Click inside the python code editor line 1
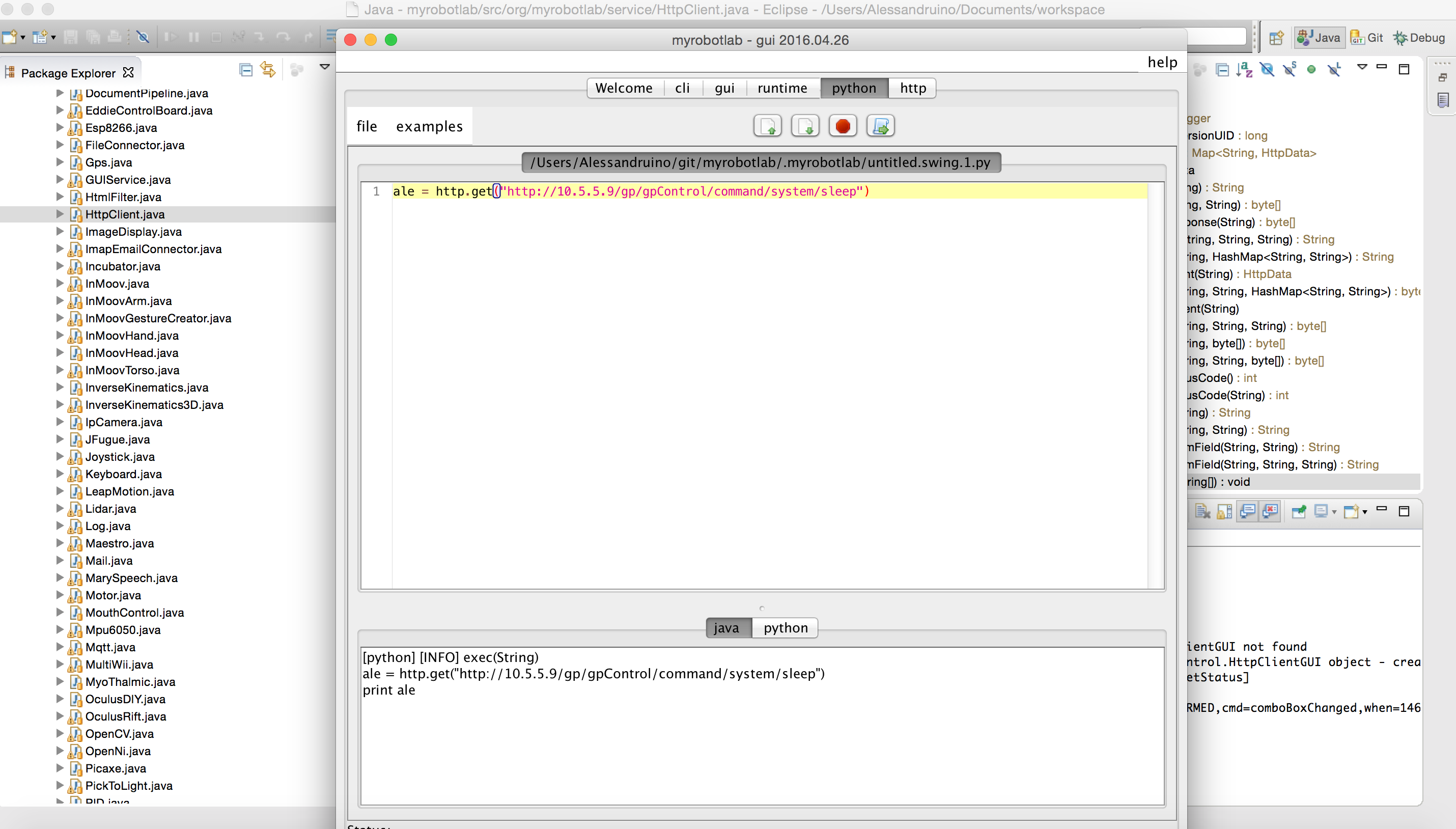This screenshot has height=829, width=1456. 770,191
